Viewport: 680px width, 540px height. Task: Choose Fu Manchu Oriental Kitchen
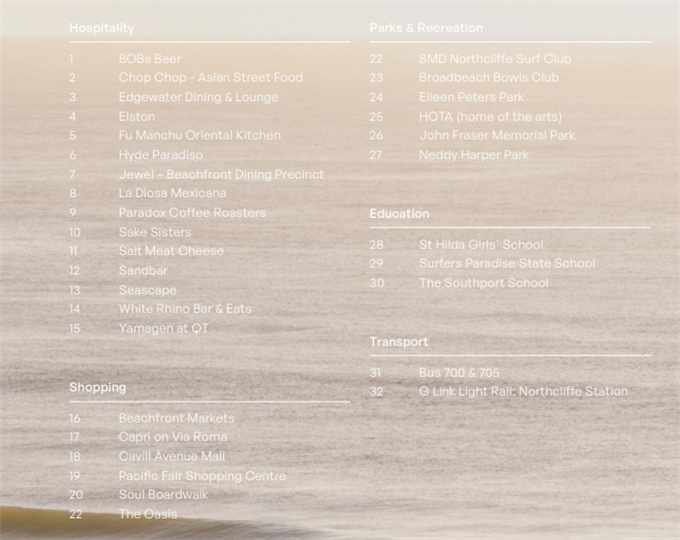(x=199, y=136)
